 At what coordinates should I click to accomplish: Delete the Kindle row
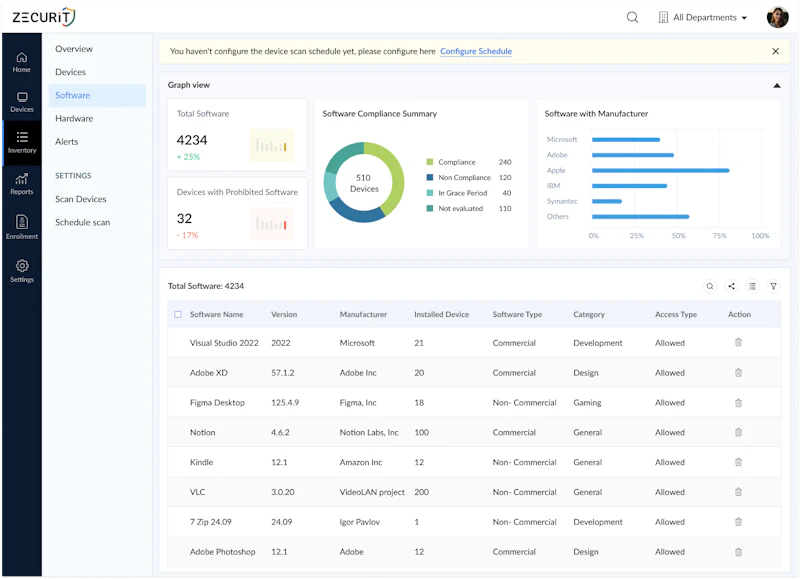pyautogui.click(x=738, y=462)
